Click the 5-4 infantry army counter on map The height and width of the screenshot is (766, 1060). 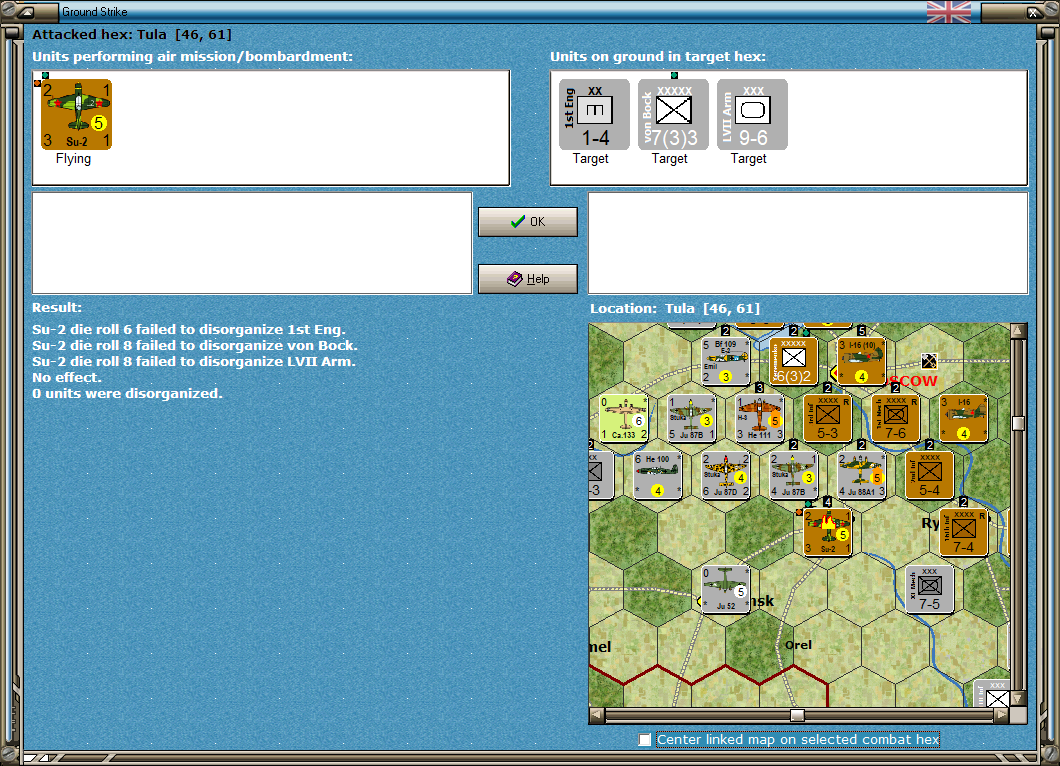tap(930, 475)
